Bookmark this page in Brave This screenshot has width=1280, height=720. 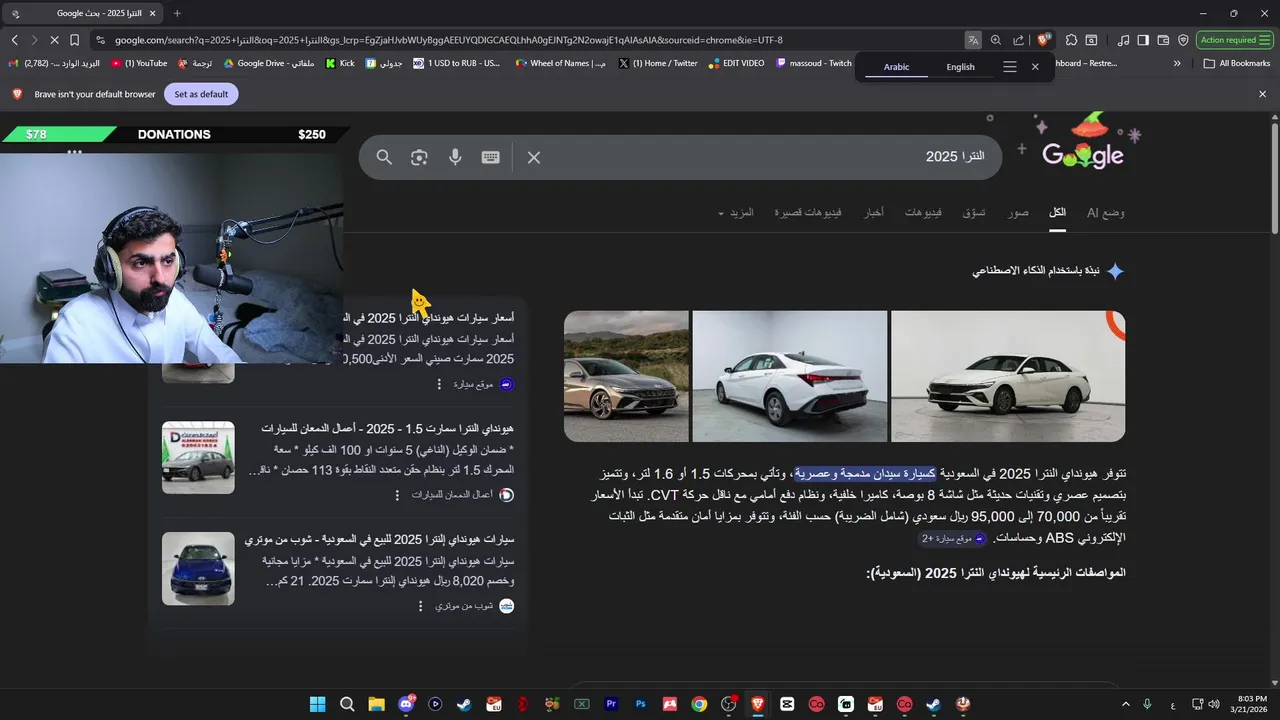coord(74,40)
